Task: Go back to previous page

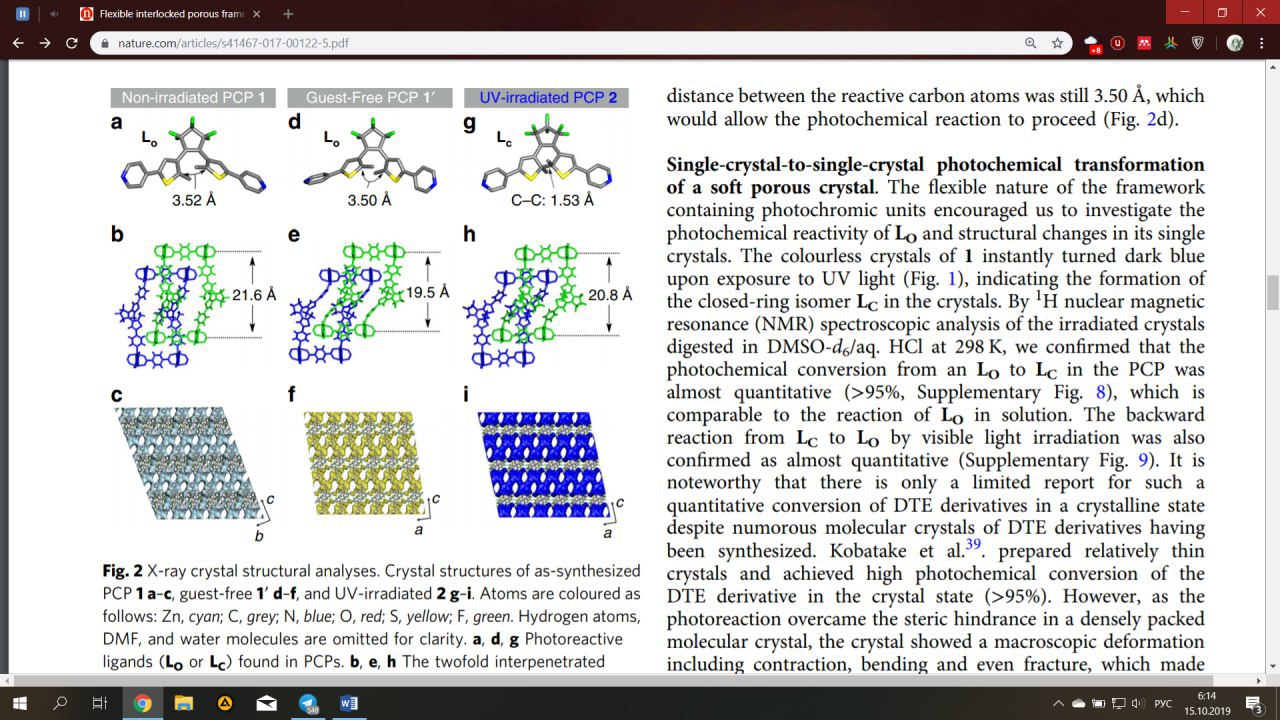Action: point(18,43)
